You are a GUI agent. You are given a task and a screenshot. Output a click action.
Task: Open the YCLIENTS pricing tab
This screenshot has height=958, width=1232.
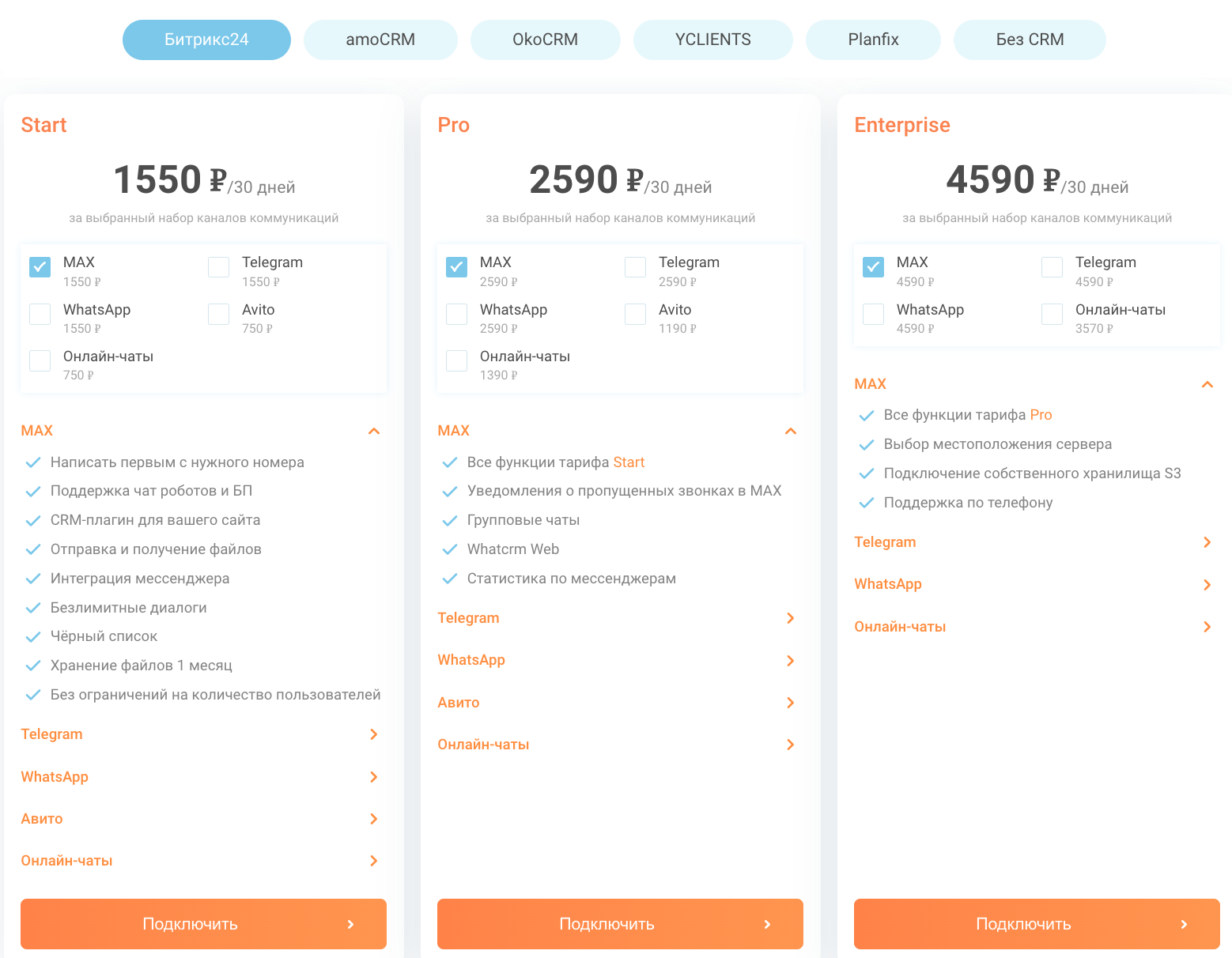(x=712, y=39)
